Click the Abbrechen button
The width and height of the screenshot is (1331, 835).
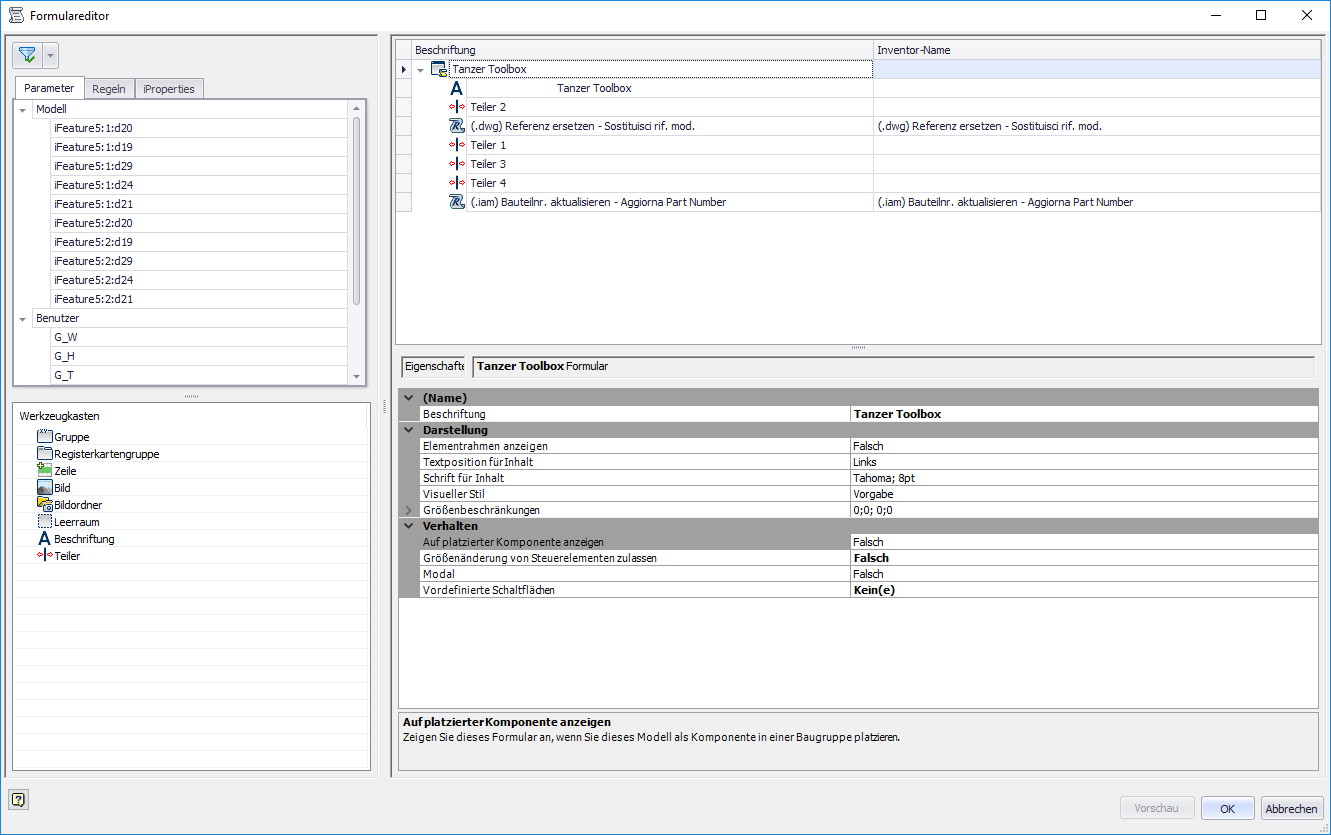1291,808
